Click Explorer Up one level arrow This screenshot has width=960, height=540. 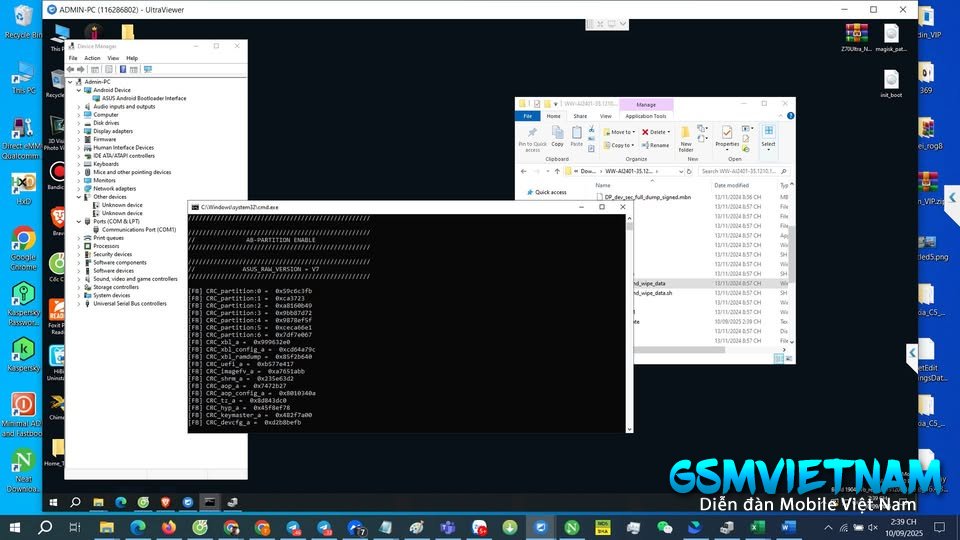[557, 171]
